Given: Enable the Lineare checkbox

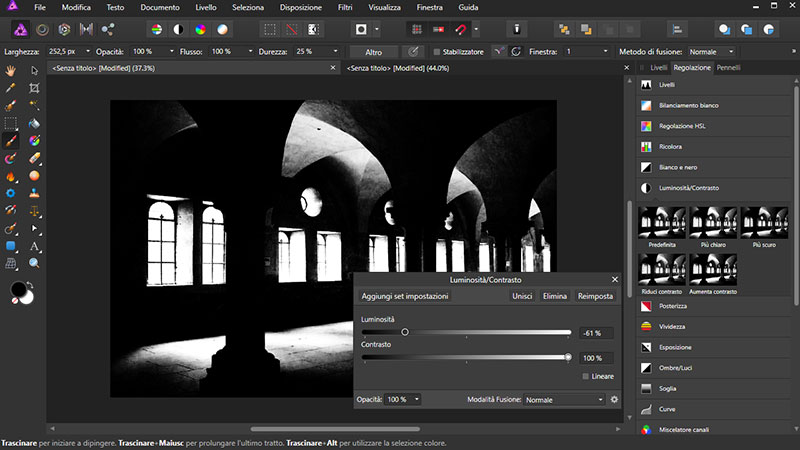Looking at the screenshot, I should pyautogui.click(x=586, y=377).
